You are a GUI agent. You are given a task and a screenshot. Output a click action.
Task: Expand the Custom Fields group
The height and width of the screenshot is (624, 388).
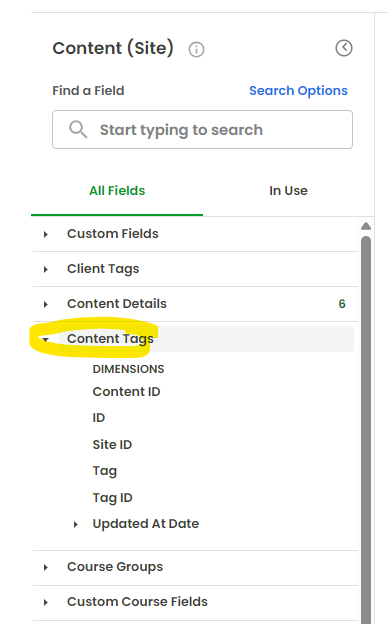(46, 234)
